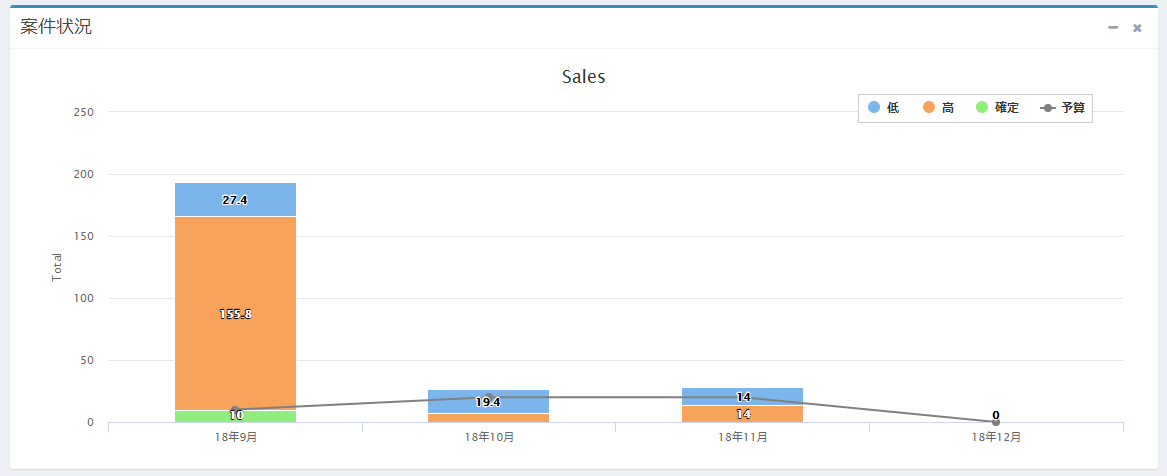
Task: Collapse the 案件状況 panel with minus icon
Action: tap(1113, 28)
